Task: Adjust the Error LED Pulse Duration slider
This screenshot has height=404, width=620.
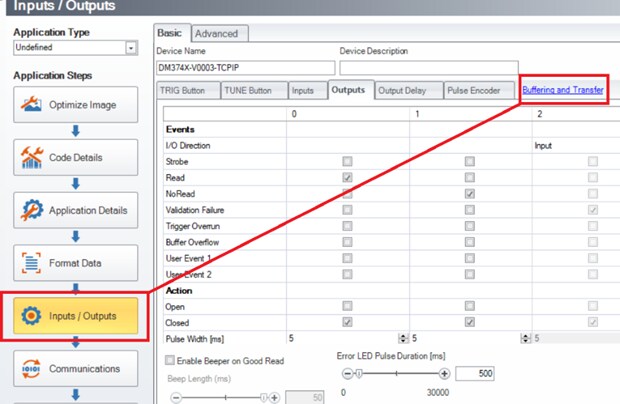Action: tap(358, 373)
